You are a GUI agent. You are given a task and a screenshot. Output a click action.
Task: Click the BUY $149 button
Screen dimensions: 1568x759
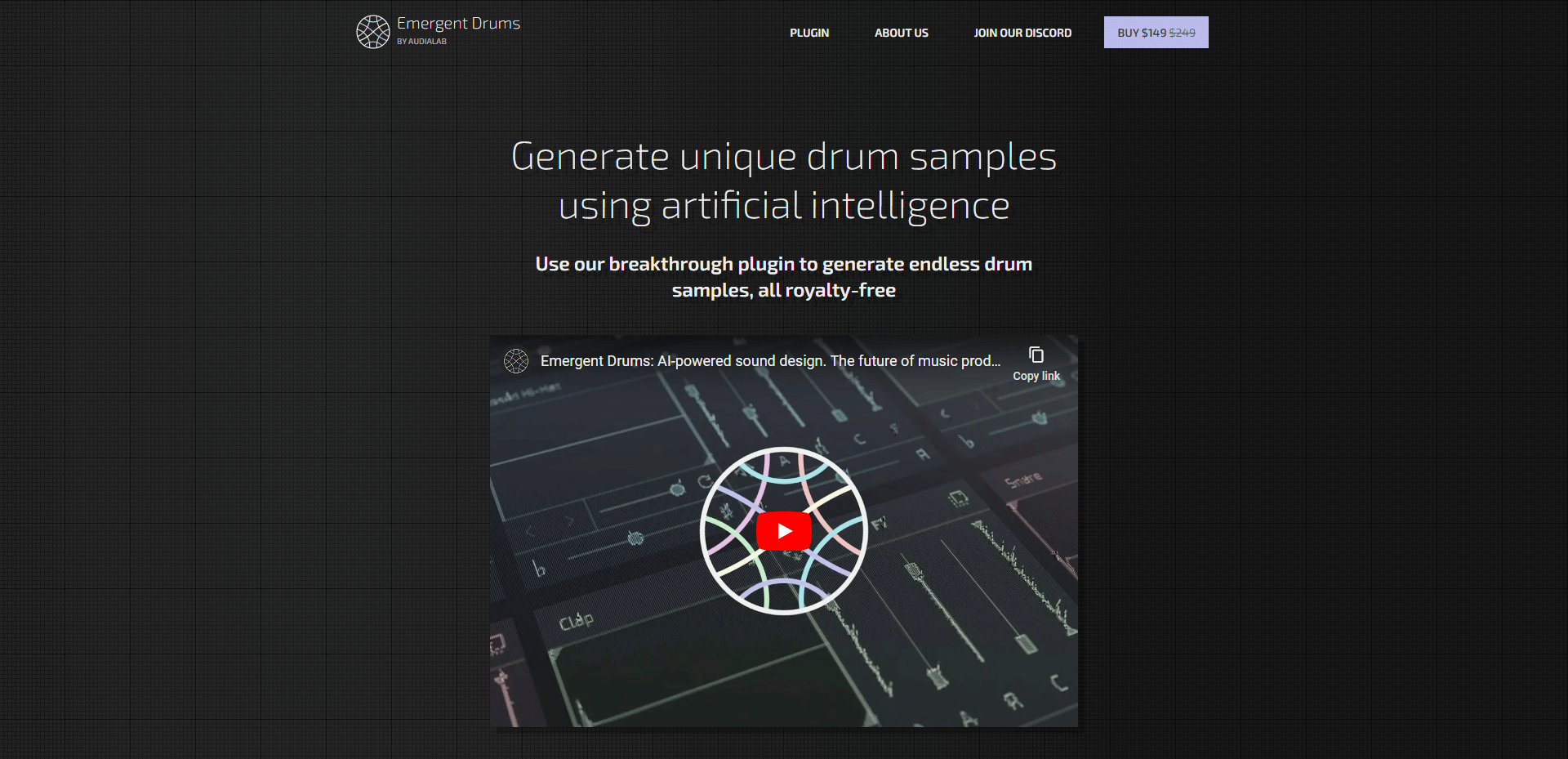(1156, 33)
